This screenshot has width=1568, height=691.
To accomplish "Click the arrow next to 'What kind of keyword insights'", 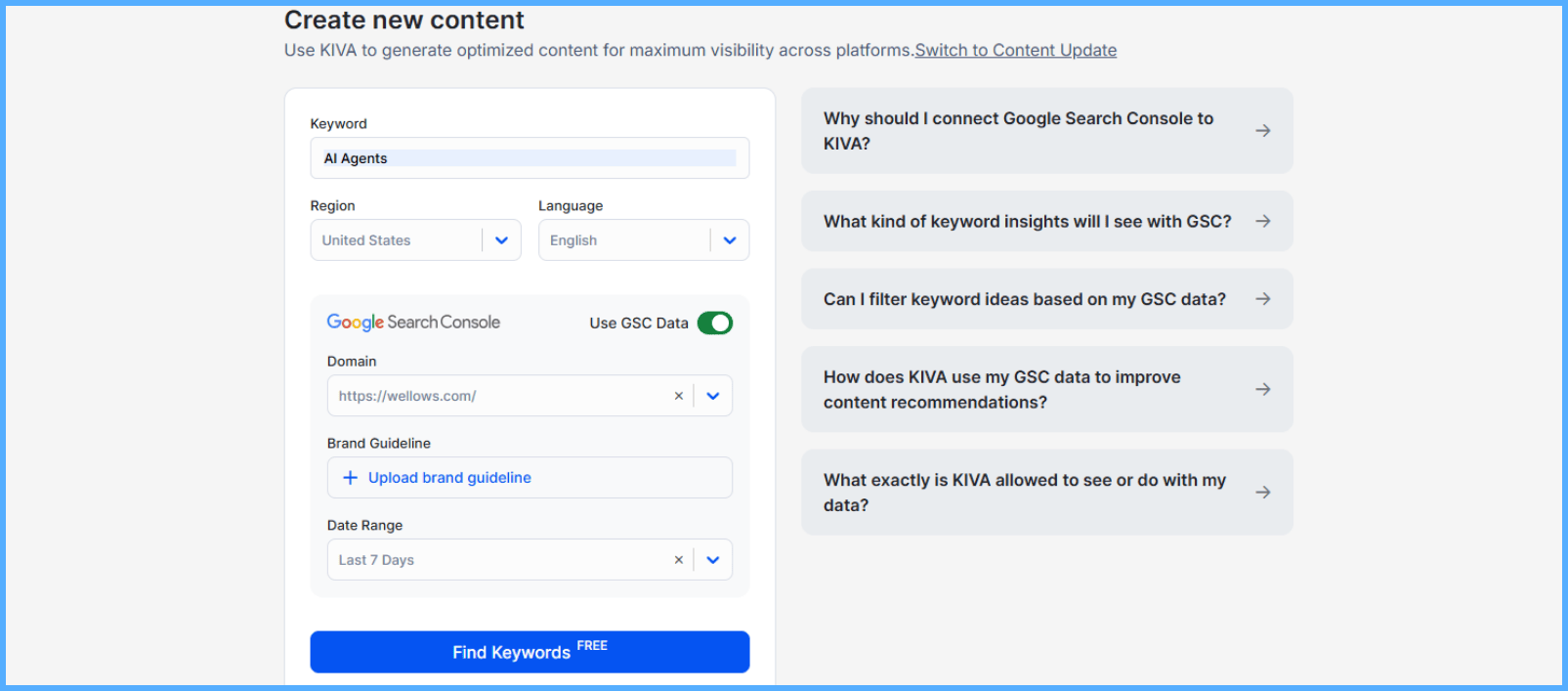I will tap(1262, 221).
